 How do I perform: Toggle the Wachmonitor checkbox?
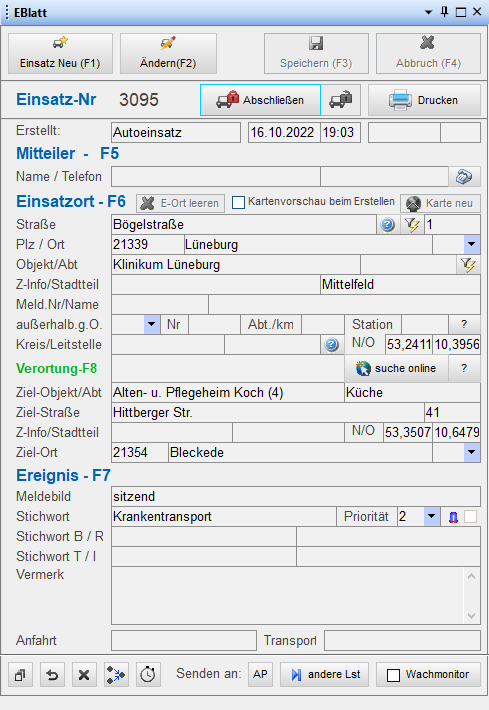[393, 675]
